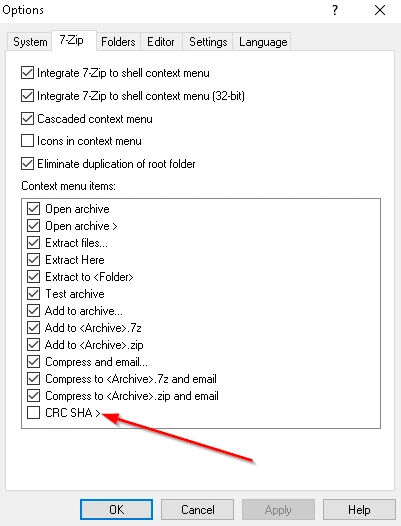Toggle Compress and email... checkbox
401x526 pixels.
34,362
